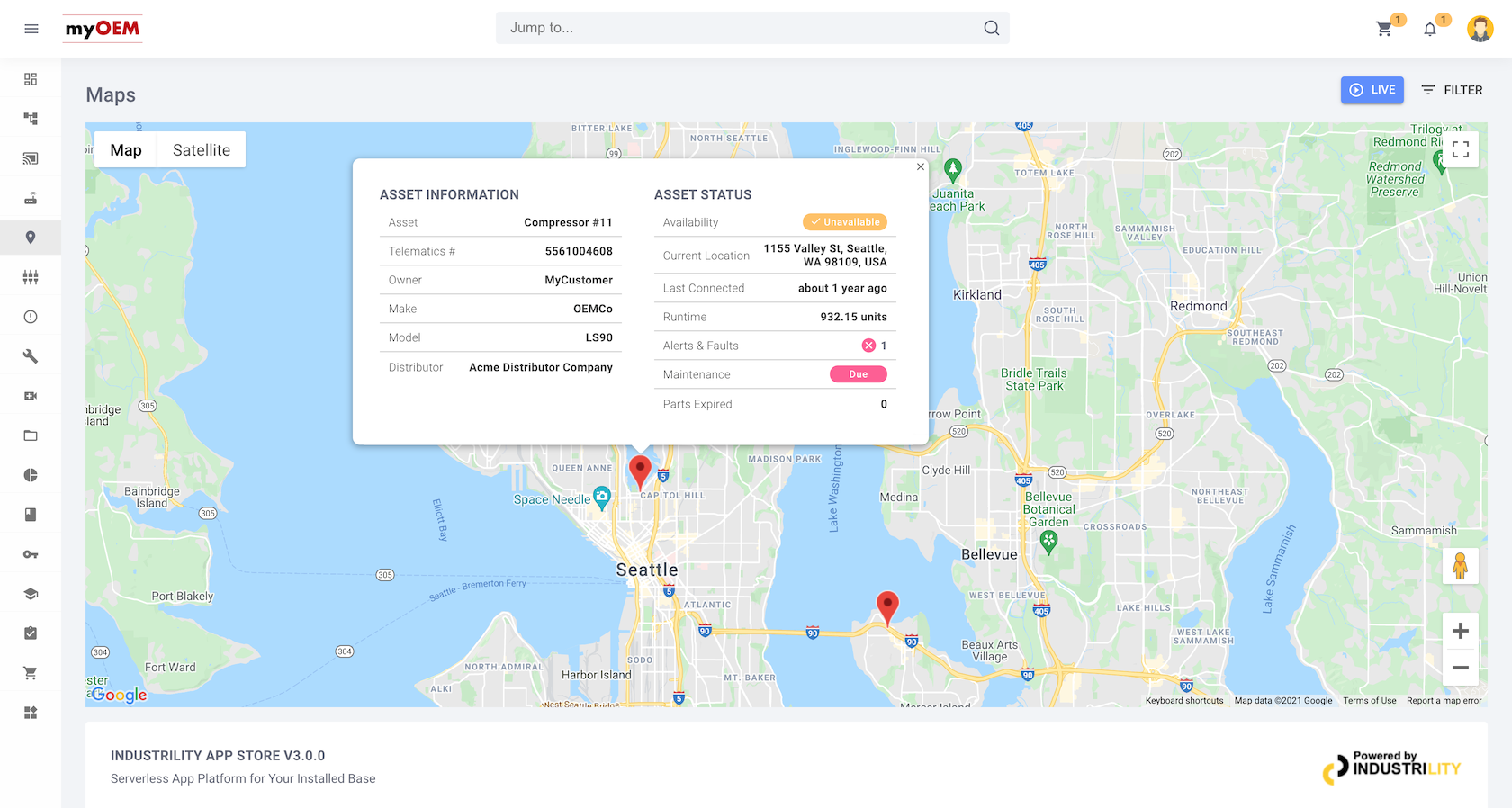Switch to Map view tab
The height and width of the screenshot is (808, 1512).
coord(126,150)
